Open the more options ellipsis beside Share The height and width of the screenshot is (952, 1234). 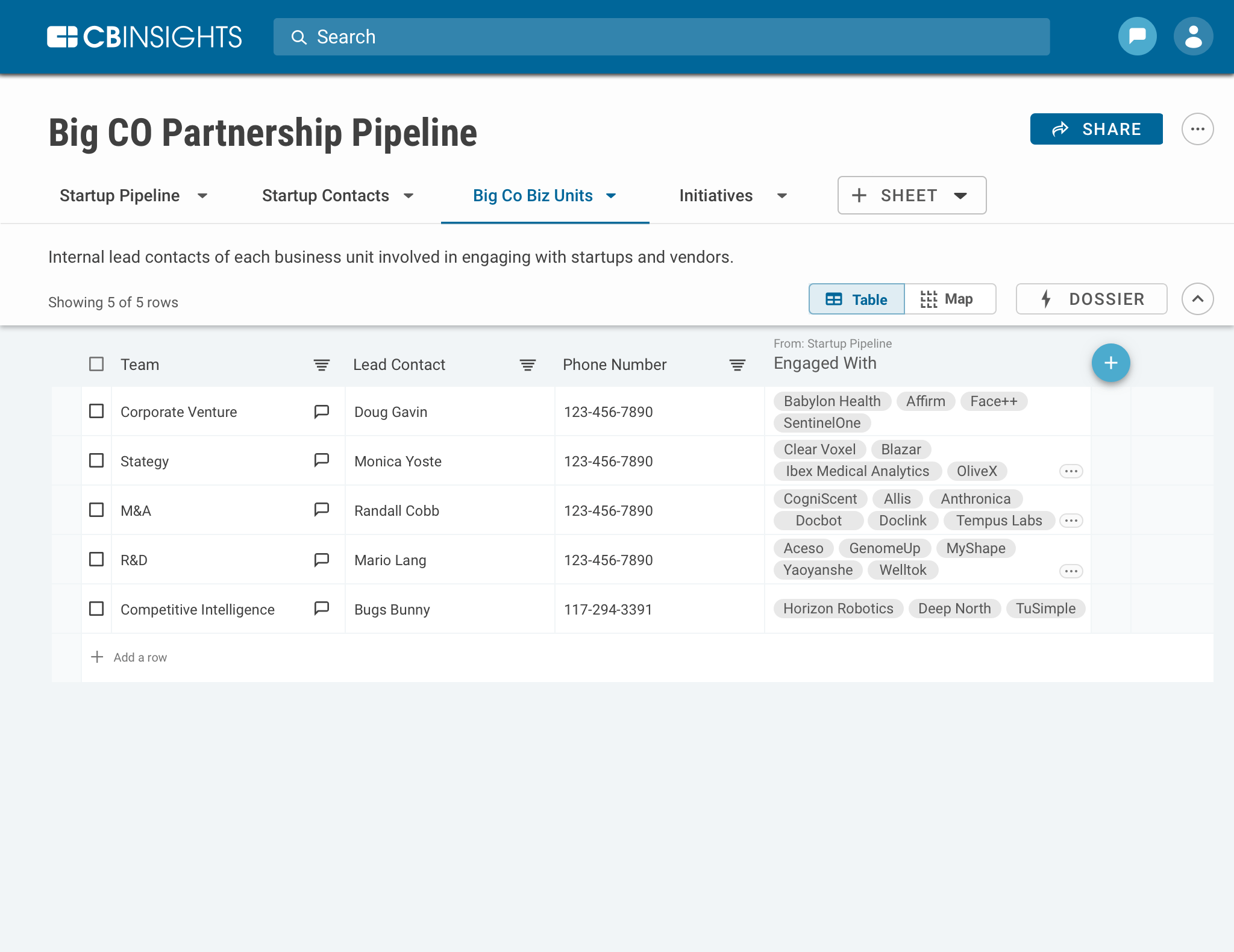(x=1197, y=129)
